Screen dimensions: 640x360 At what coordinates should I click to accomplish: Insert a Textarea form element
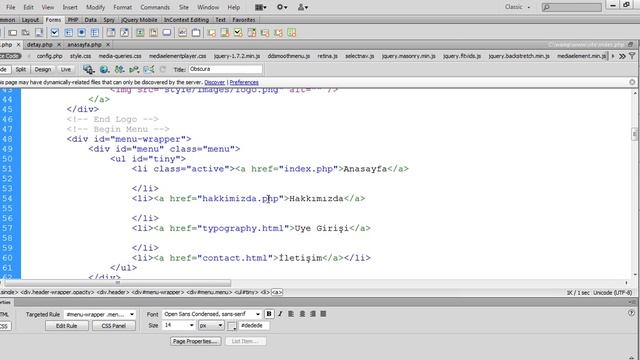tap(39, 33)
